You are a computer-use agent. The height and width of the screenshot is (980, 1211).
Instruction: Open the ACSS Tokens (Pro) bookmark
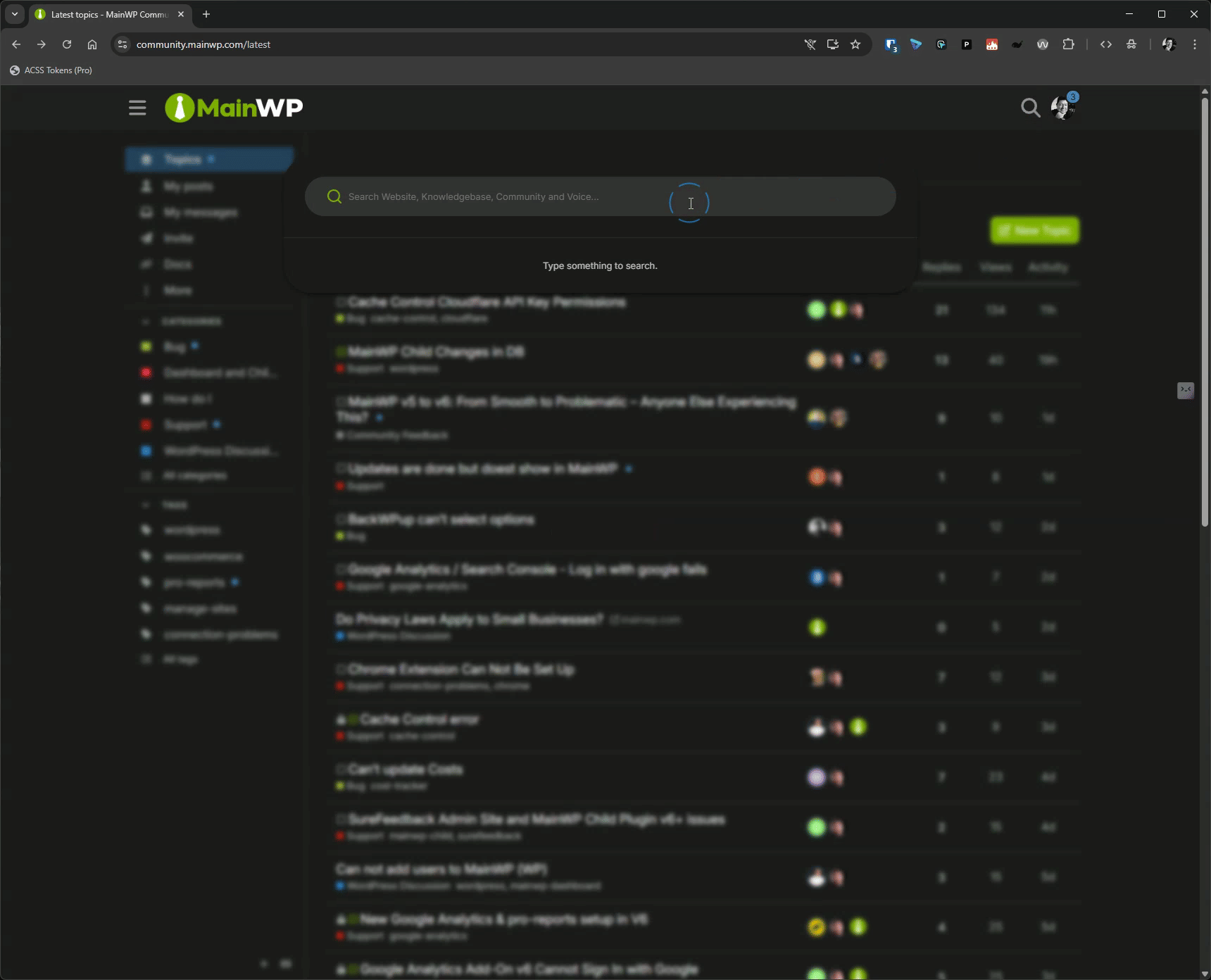click(51, 70)
